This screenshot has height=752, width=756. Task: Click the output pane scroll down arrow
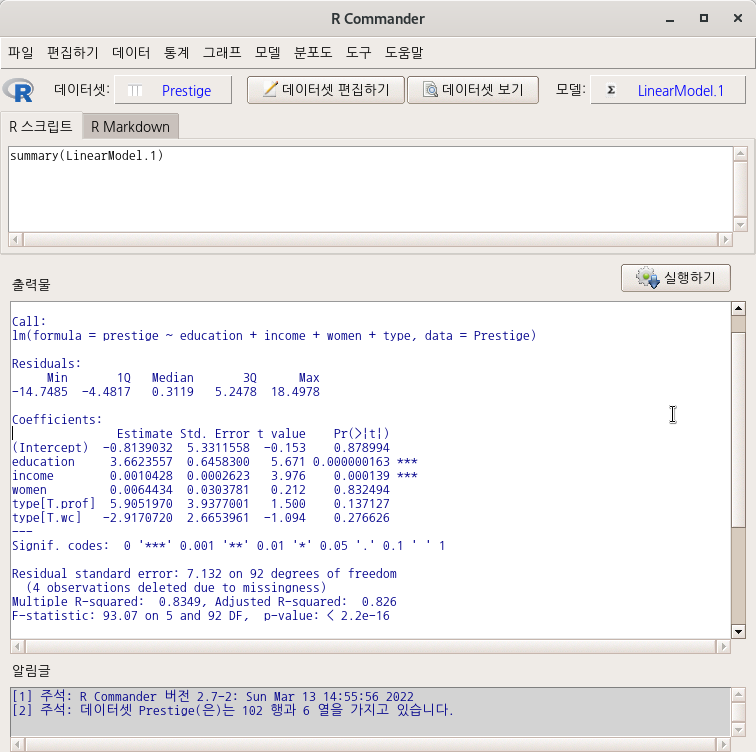(x=738, y=631)
